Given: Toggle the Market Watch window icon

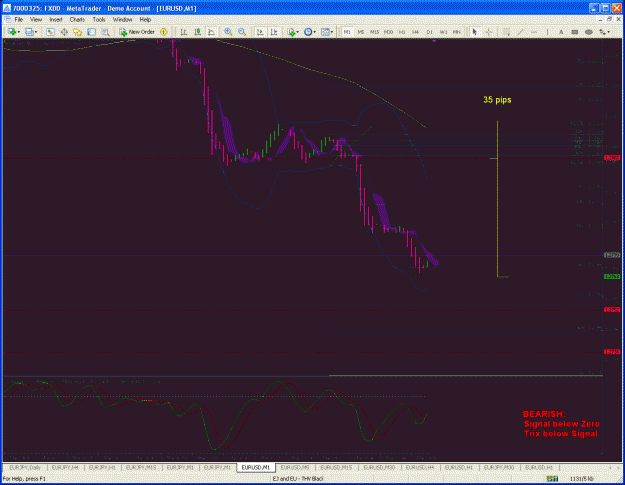Looking at the screenshot, I should tap(50, 32).
